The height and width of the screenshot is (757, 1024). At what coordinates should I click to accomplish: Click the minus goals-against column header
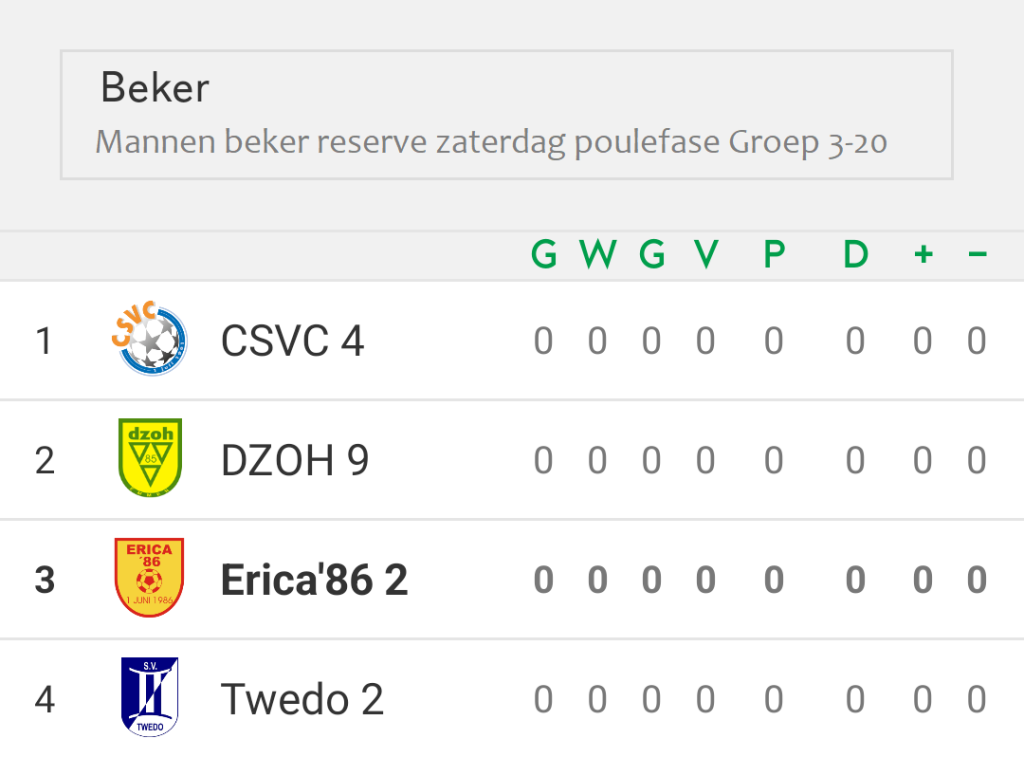[977, 254]
